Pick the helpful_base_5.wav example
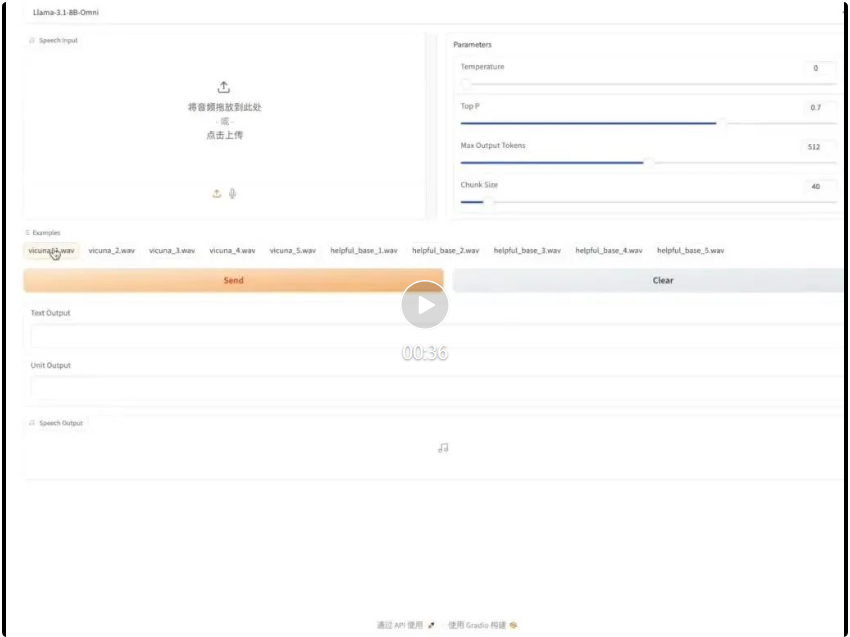Screen dimensions: 850x637 pos(690,251)
